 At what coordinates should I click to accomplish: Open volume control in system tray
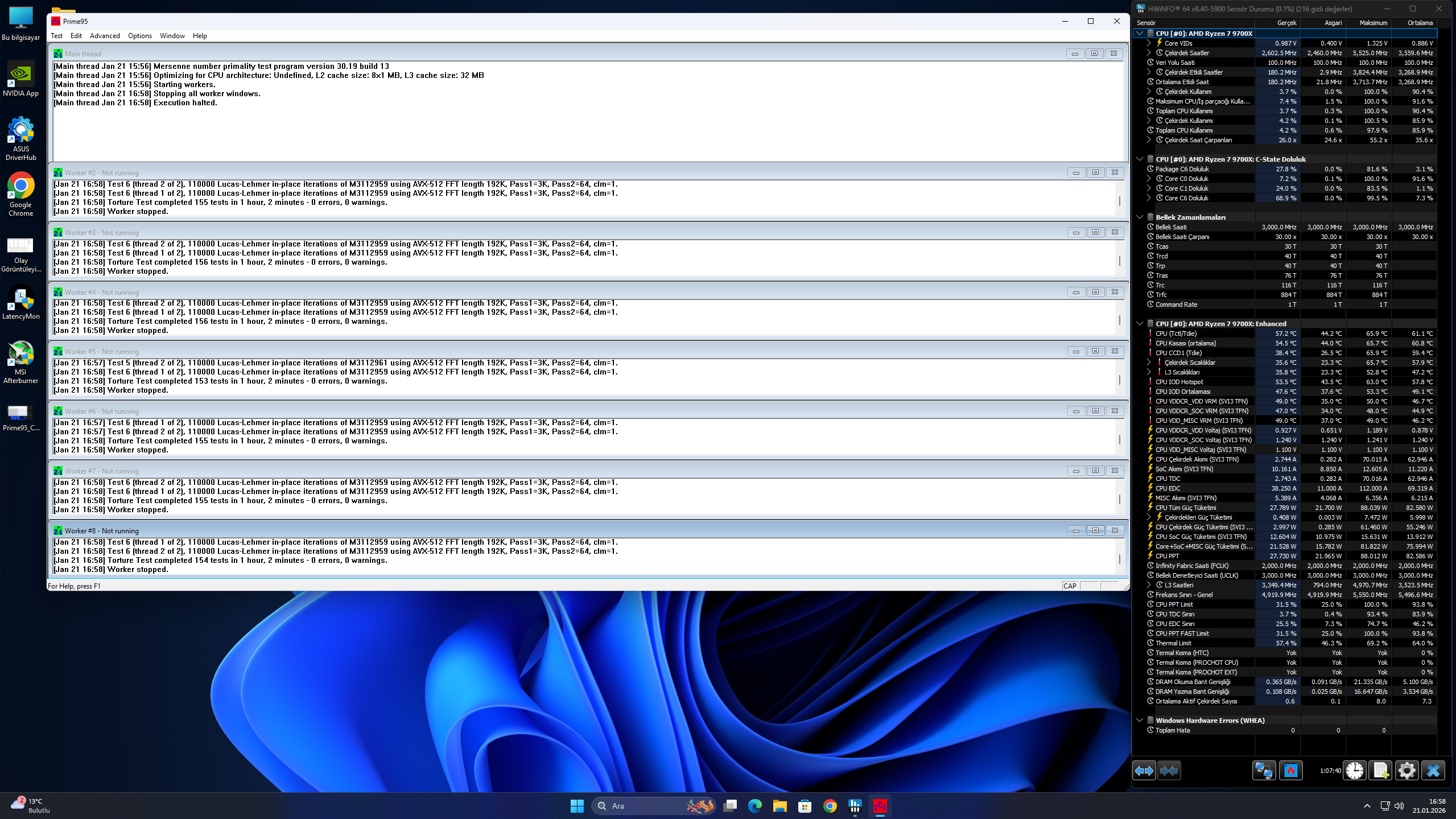(1399, 805)
